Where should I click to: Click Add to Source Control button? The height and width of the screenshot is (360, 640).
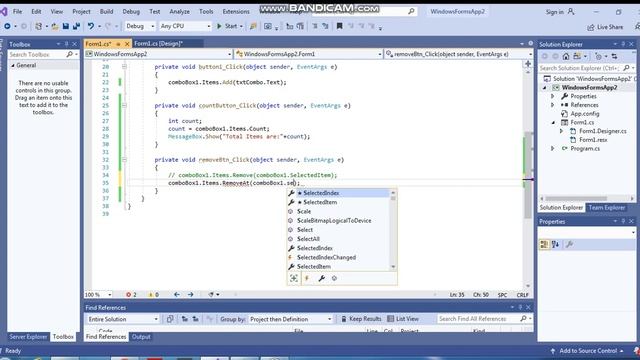587,351
